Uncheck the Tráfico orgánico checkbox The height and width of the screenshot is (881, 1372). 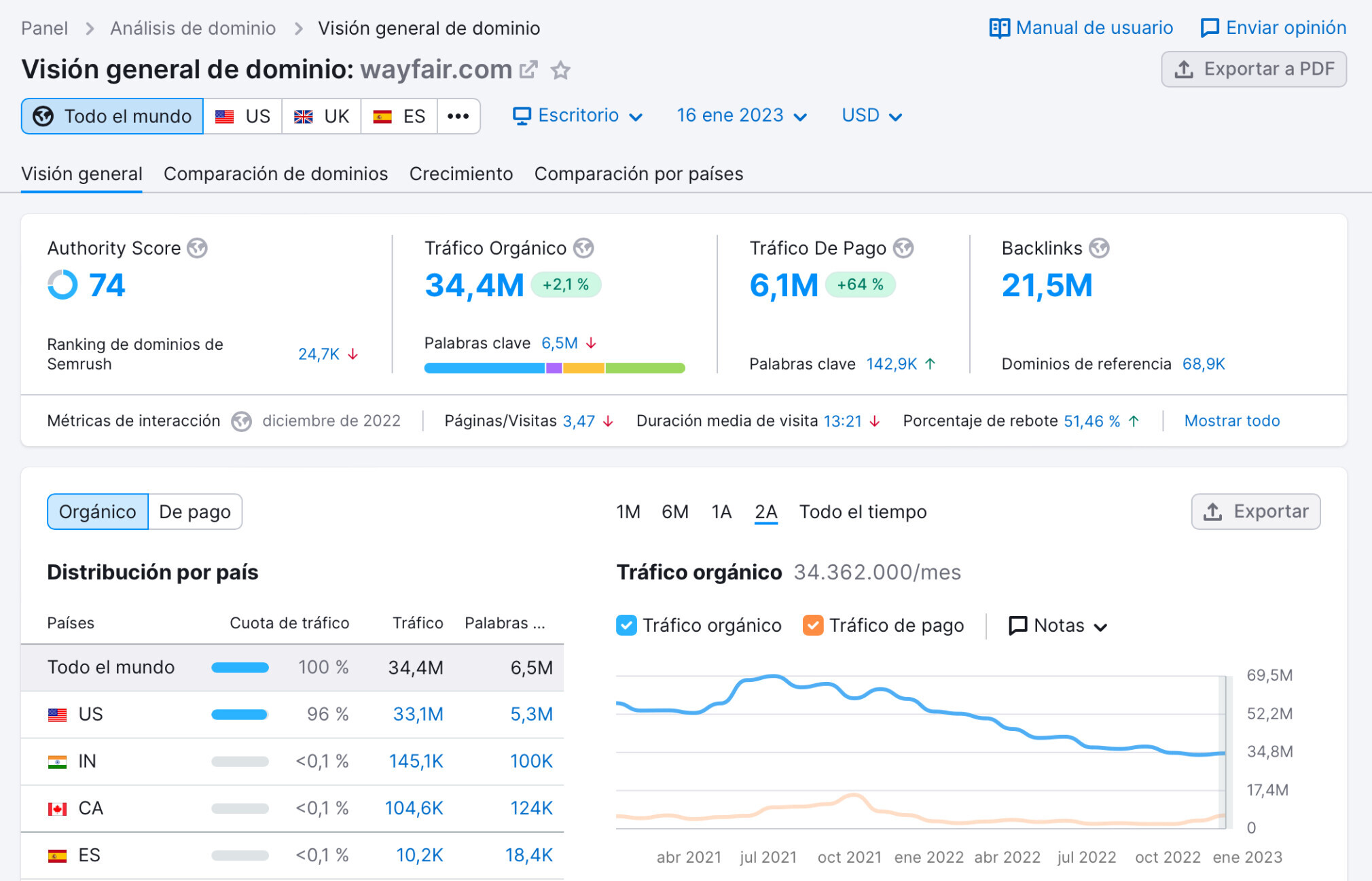coord(626,626)
